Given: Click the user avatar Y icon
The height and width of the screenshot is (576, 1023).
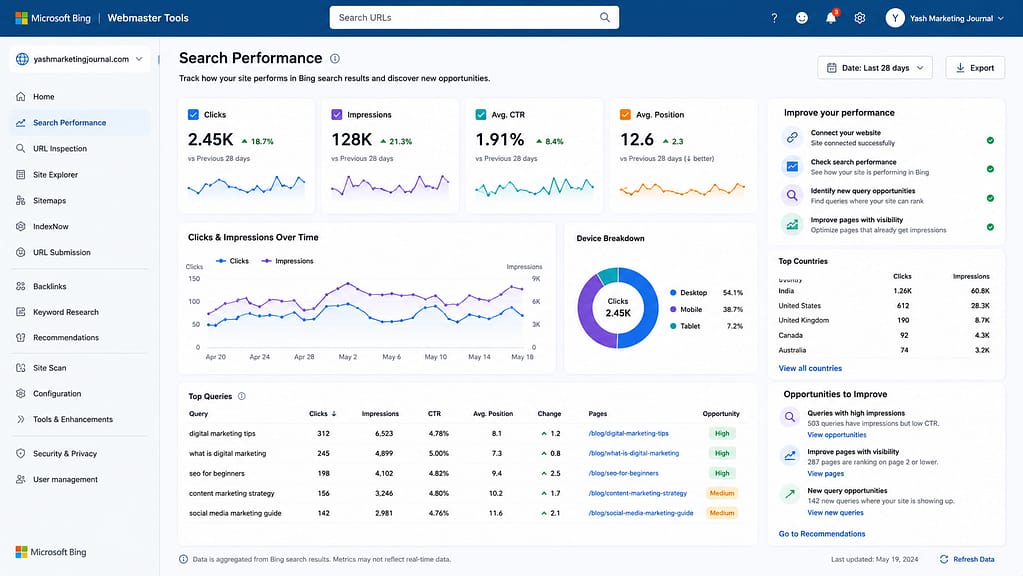Looking at the screenshot, I should pyautogui.click(x=894, y=18).
